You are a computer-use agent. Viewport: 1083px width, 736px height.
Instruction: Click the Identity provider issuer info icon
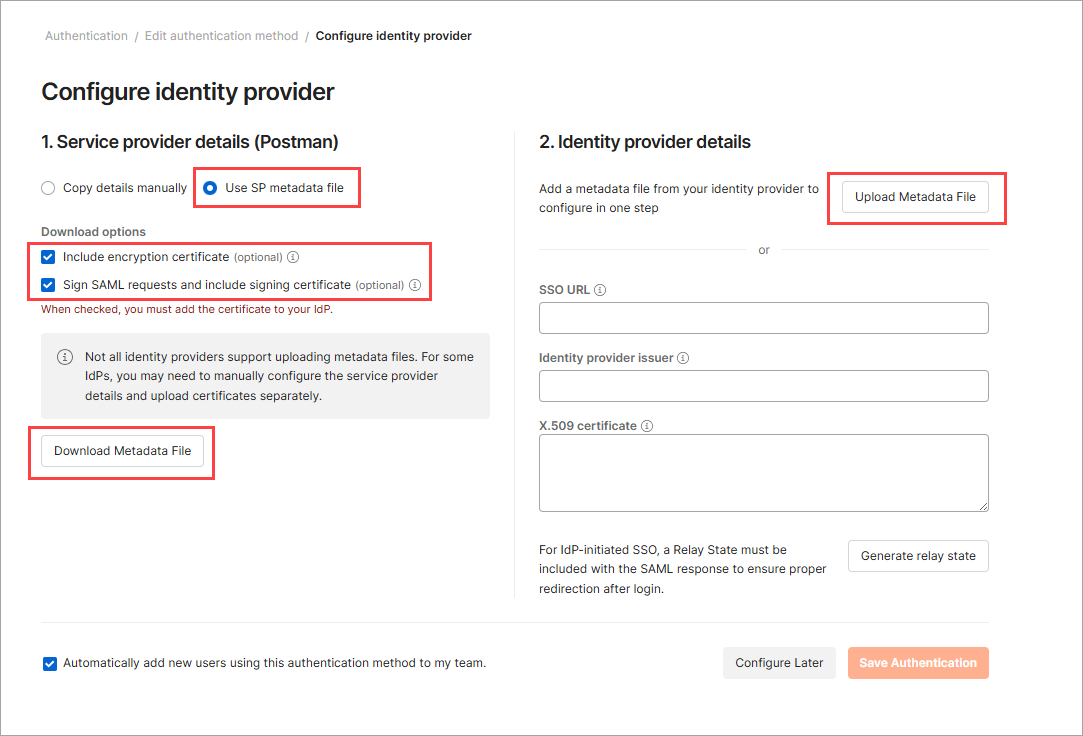click(x=682, y=358)
